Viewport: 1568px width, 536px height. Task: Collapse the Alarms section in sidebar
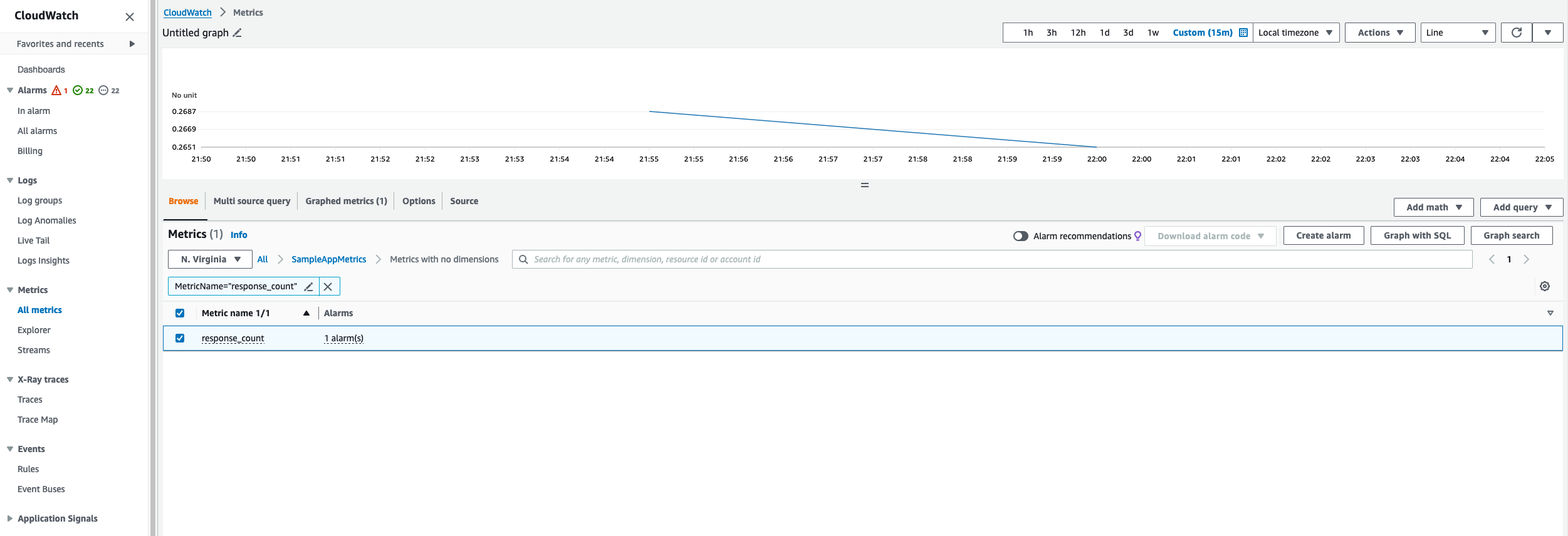[x=10, y=90]
